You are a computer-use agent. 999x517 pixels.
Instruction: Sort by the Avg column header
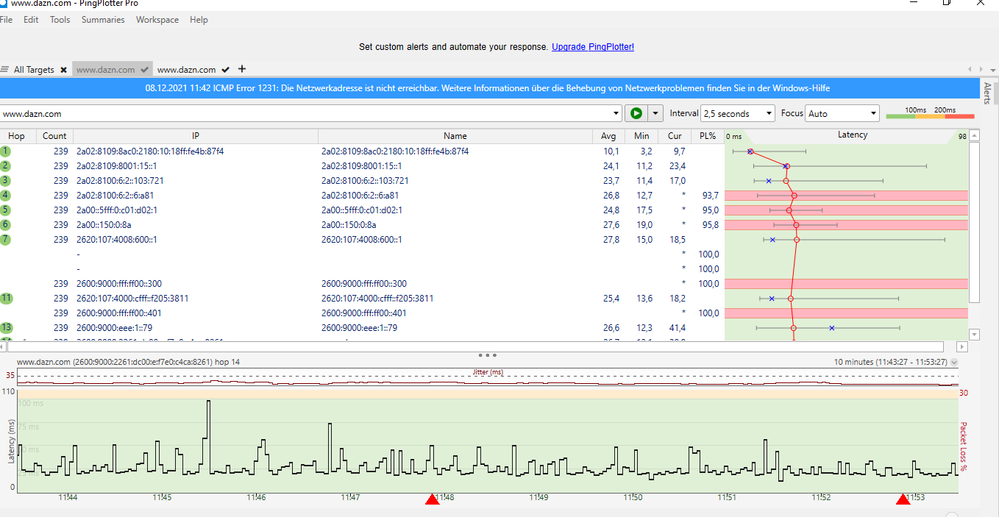point(609,136)
